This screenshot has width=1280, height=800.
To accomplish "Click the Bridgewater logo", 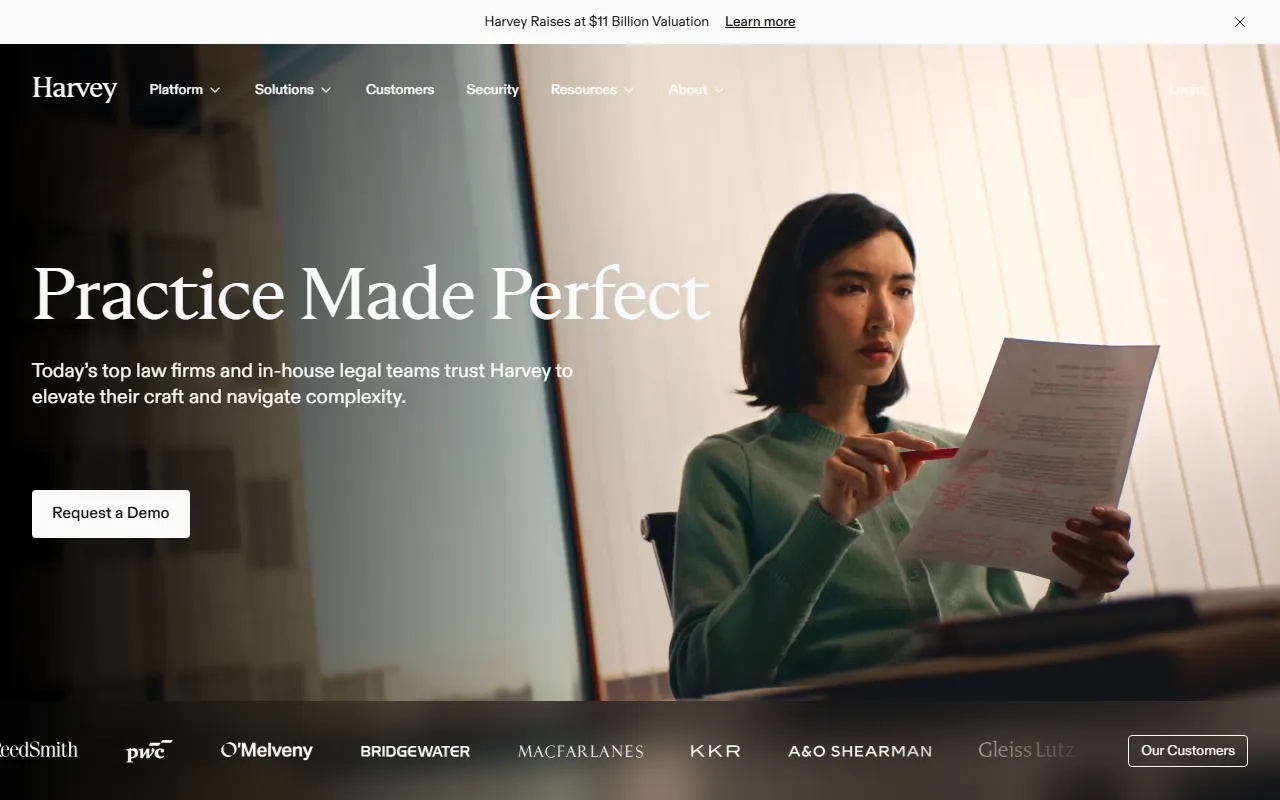I will click(415, 751).
